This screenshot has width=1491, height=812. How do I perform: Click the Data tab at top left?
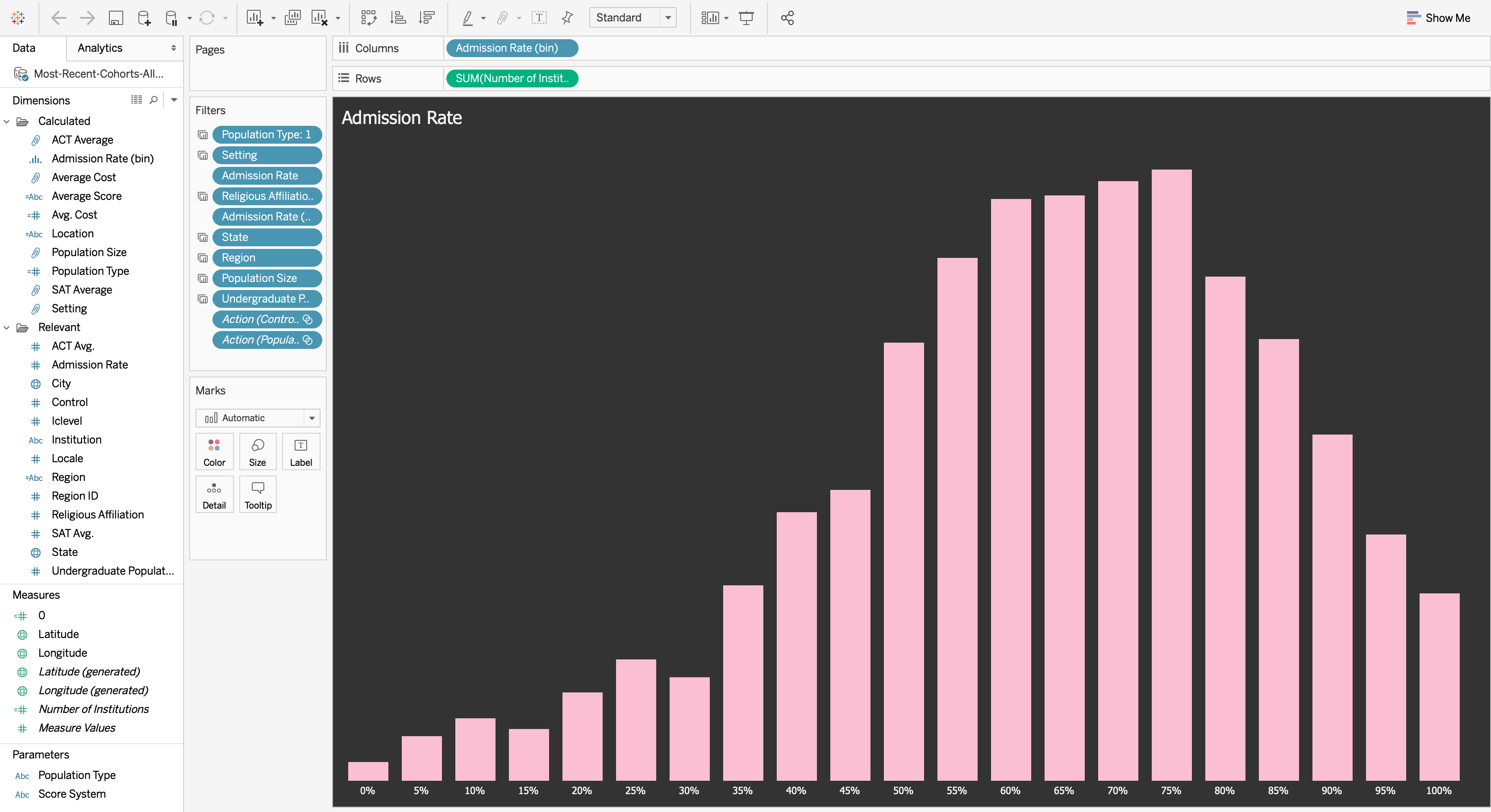pyautogui.click(x=25, y=47)
